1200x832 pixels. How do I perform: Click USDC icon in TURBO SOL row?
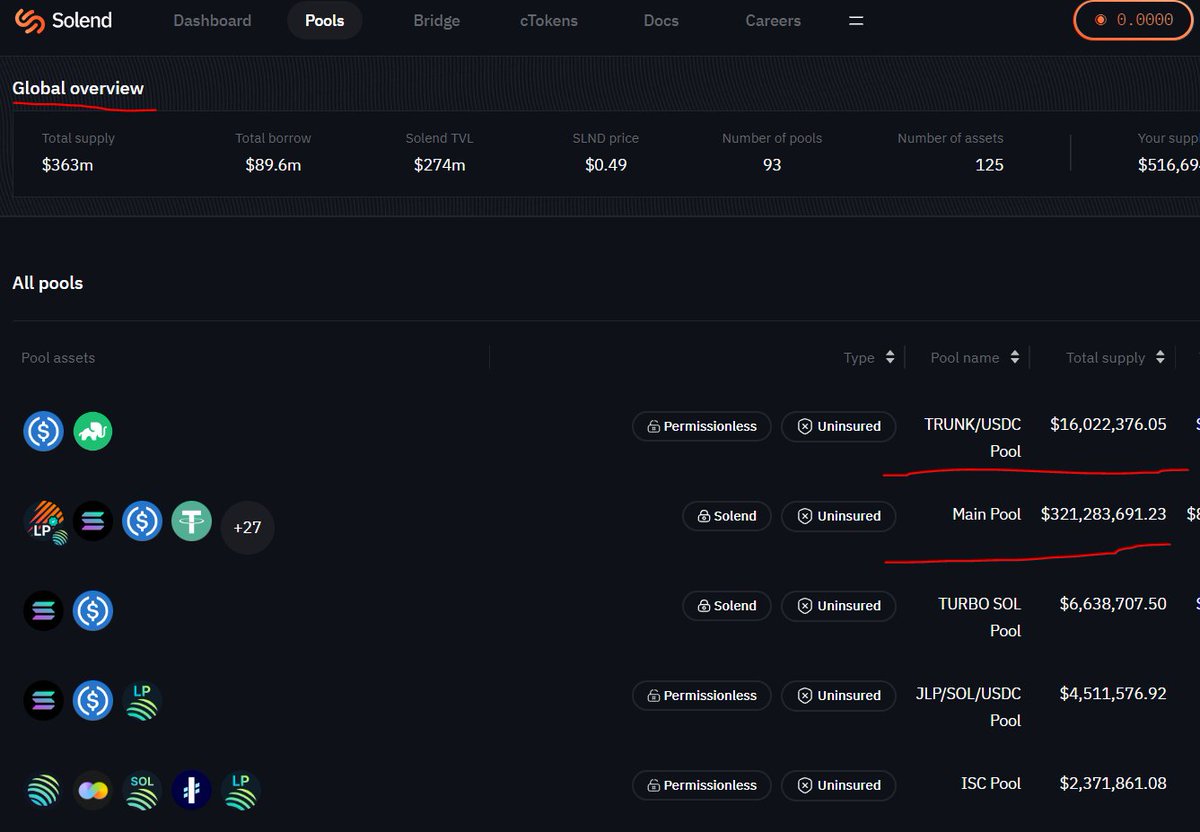pyautogui.click(x=93, y=611)
